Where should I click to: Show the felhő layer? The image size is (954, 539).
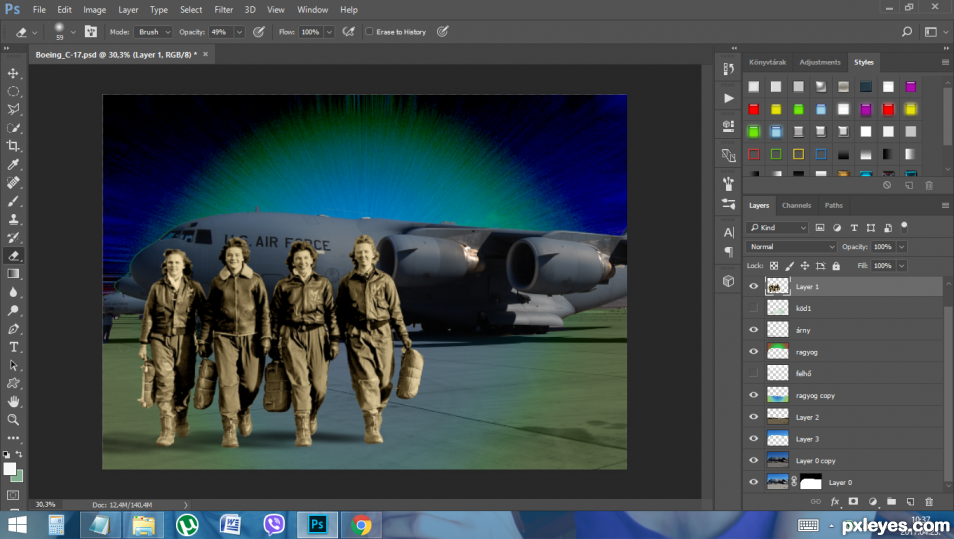(753, 373)
